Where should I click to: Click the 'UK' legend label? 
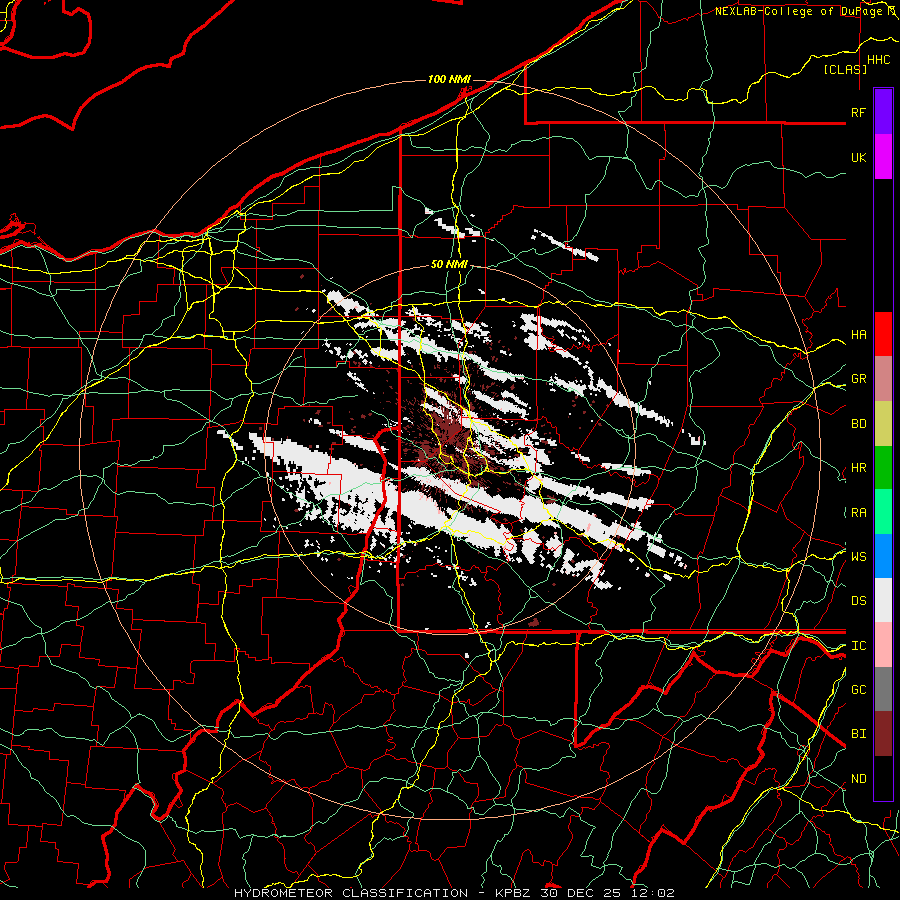click(858, 157)
